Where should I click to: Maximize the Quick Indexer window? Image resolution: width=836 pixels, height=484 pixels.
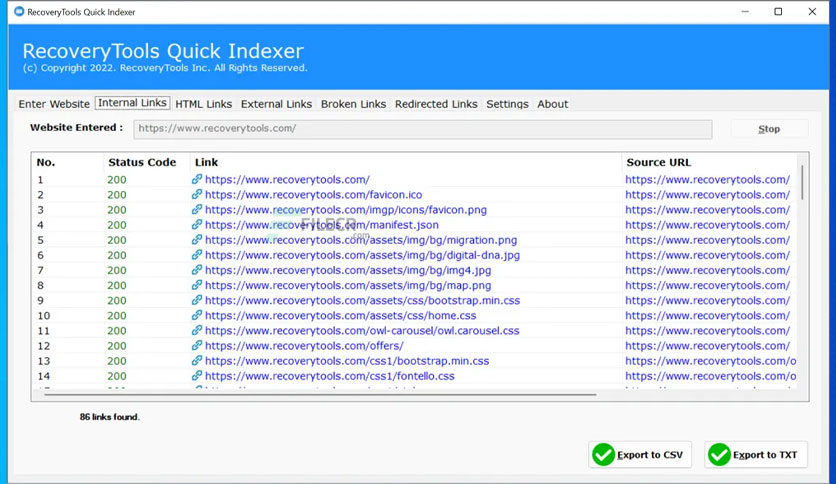778,12
